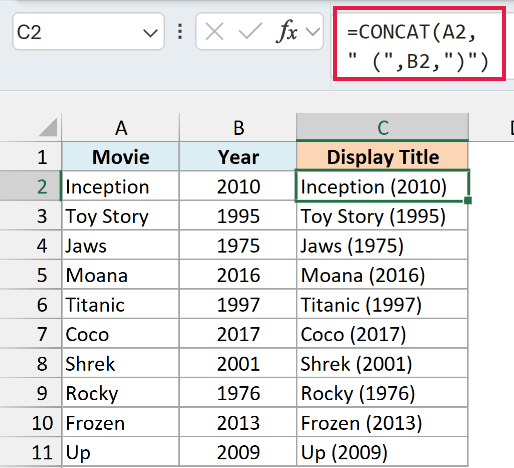Screen dimensions: 514x468
Task: Select the Titanic (1997) cell
Action: click(x=382, y=304)
